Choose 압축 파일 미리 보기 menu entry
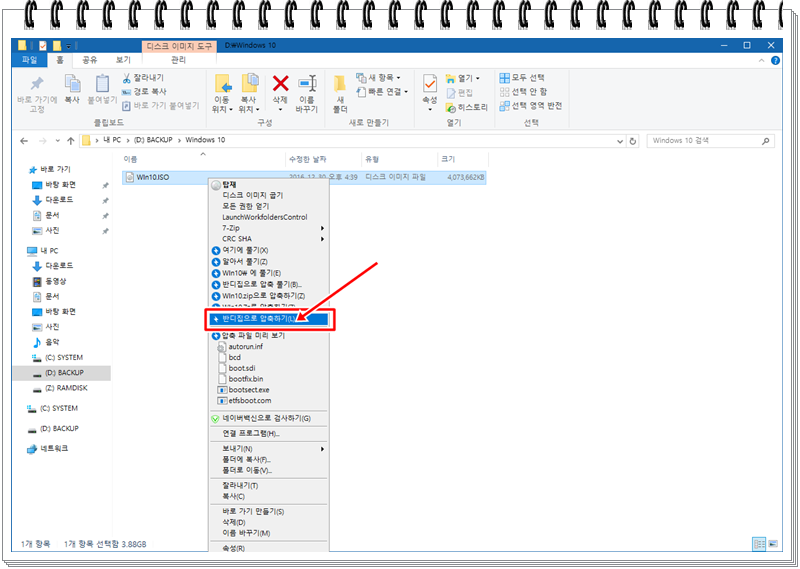Viewport: 800px width, 569px height. 268,336
